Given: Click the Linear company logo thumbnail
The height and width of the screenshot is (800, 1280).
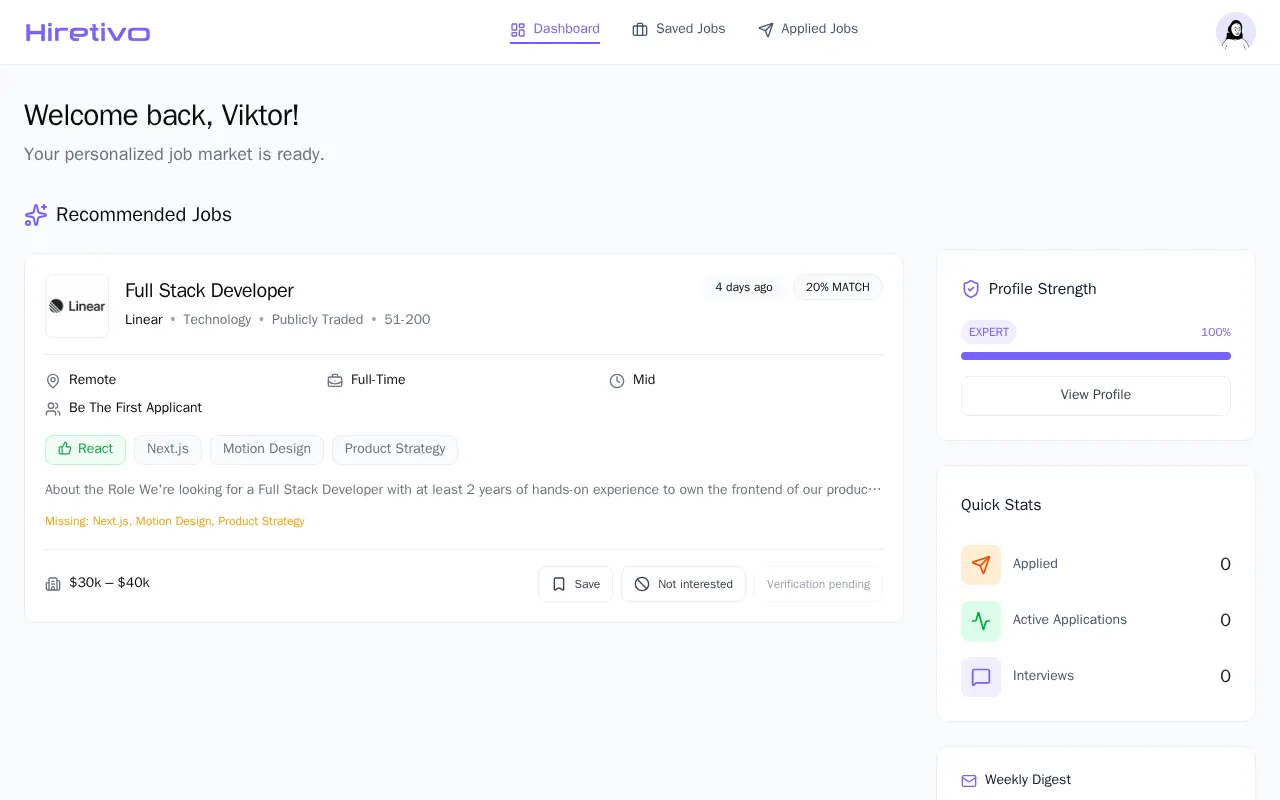Looking at the screenshot, I should [77, 306].
